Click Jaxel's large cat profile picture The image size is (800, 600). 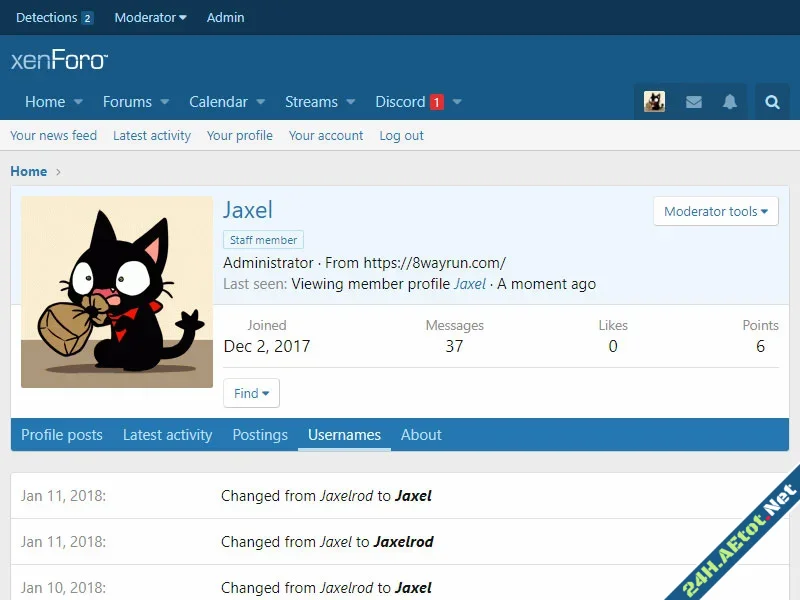tap(117, 292)
